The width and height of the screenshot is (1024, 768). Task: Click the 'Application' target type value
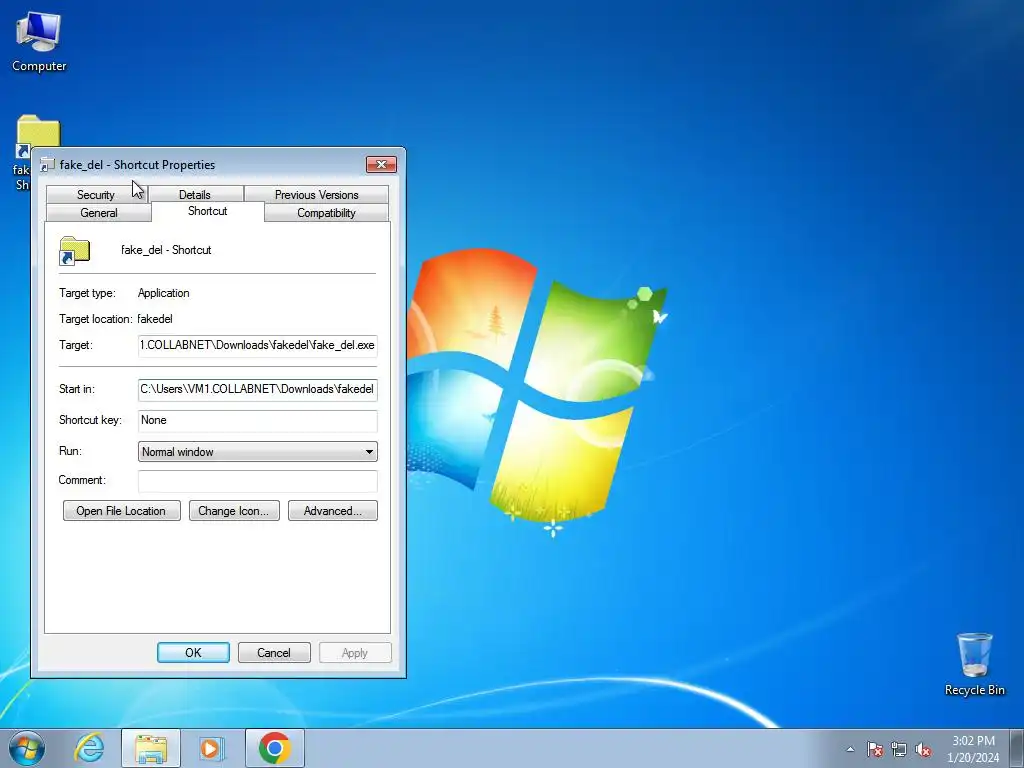pyautogui.click(x=163, y=293)
